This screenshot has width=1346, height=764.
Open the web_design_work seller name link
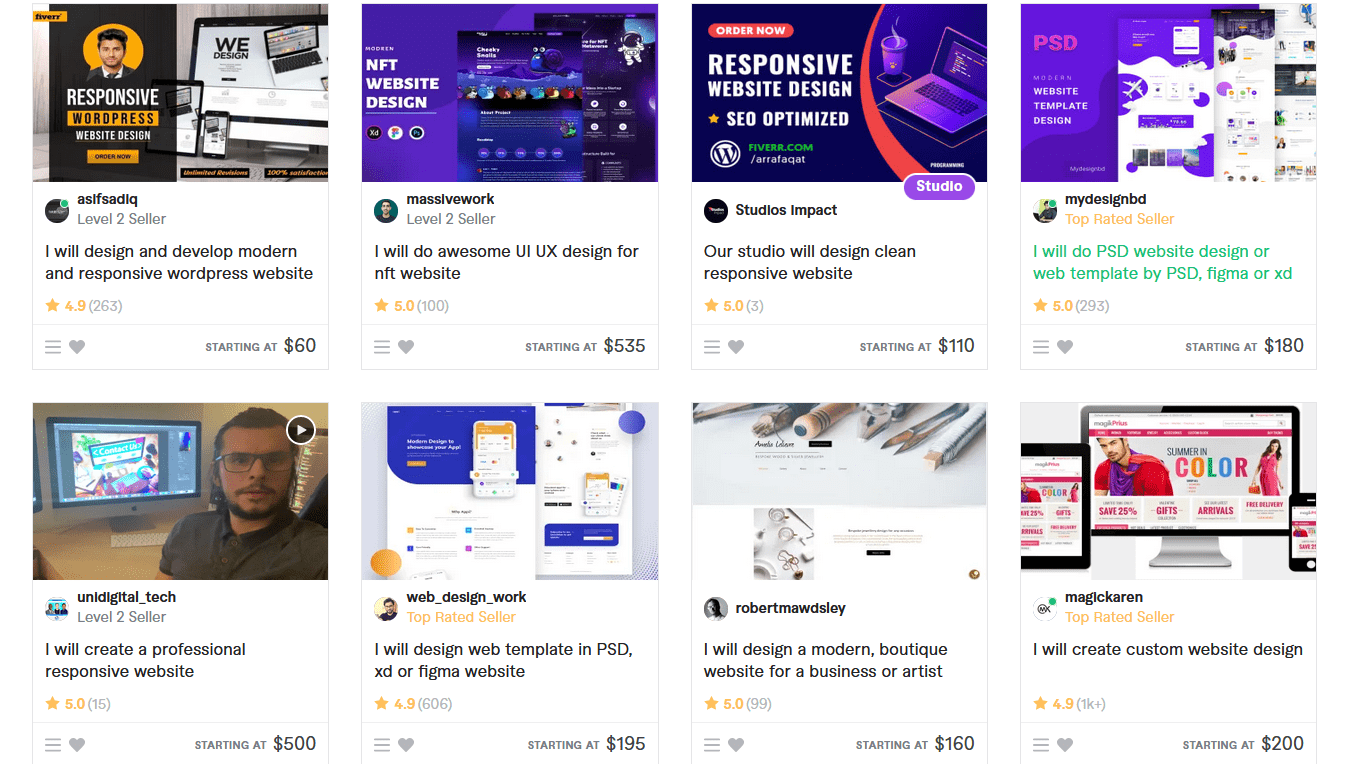(x=466, y=597)
